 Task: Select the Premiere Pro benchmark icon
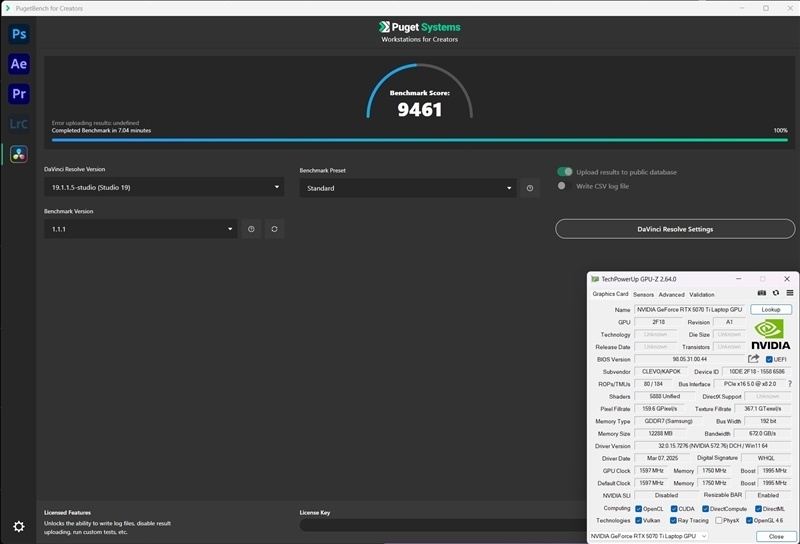[x=19, y=94]
